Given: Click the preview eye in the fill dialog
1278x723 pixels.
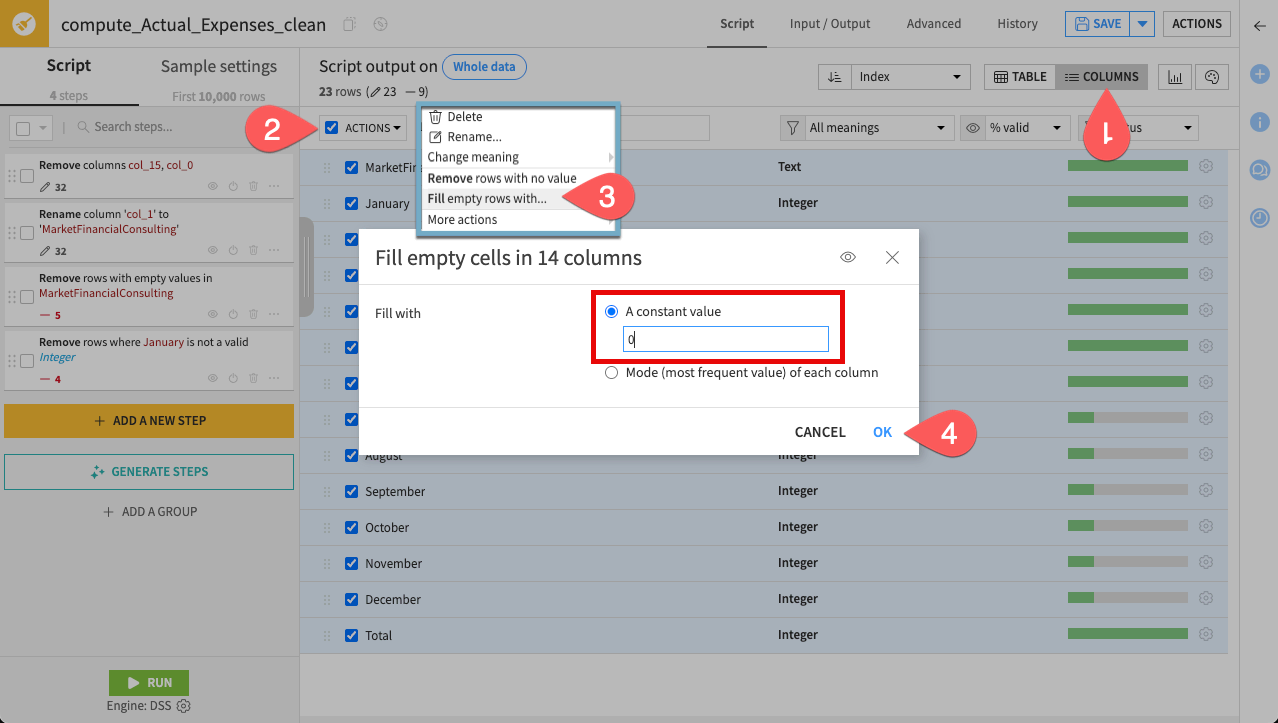Looking at the screenshot, I should point(847,257).
